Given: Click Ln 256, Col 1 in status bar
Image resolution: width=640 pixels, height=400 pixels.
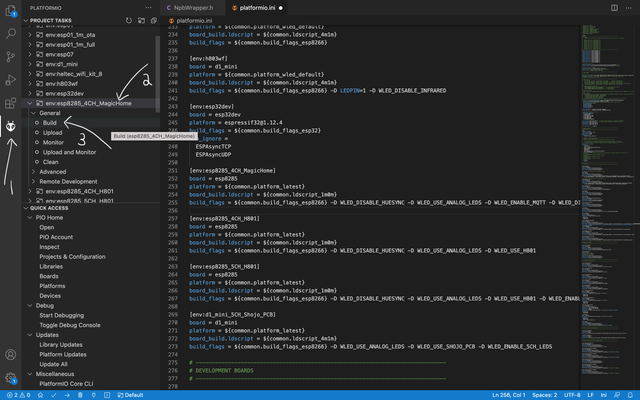Looking at the screenshot, I should (x=509, y=395).
